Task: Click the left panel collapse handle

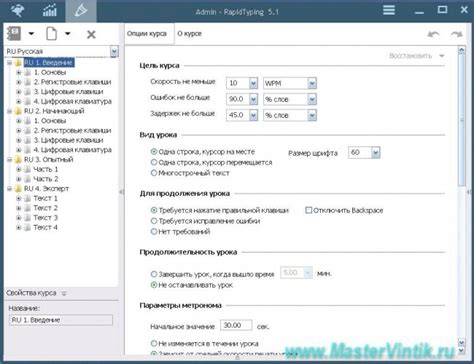Action: 121,192
